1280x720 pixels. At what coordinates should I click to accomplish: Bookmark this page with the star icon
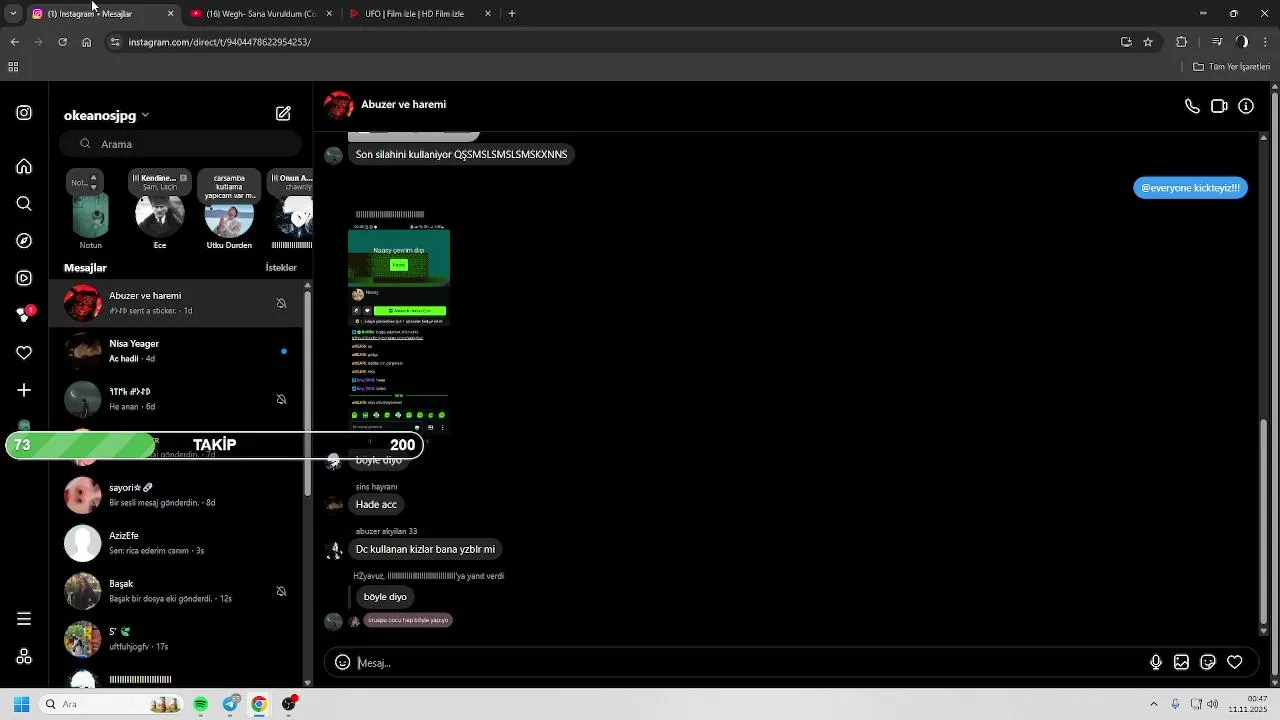coord(1148,42)
